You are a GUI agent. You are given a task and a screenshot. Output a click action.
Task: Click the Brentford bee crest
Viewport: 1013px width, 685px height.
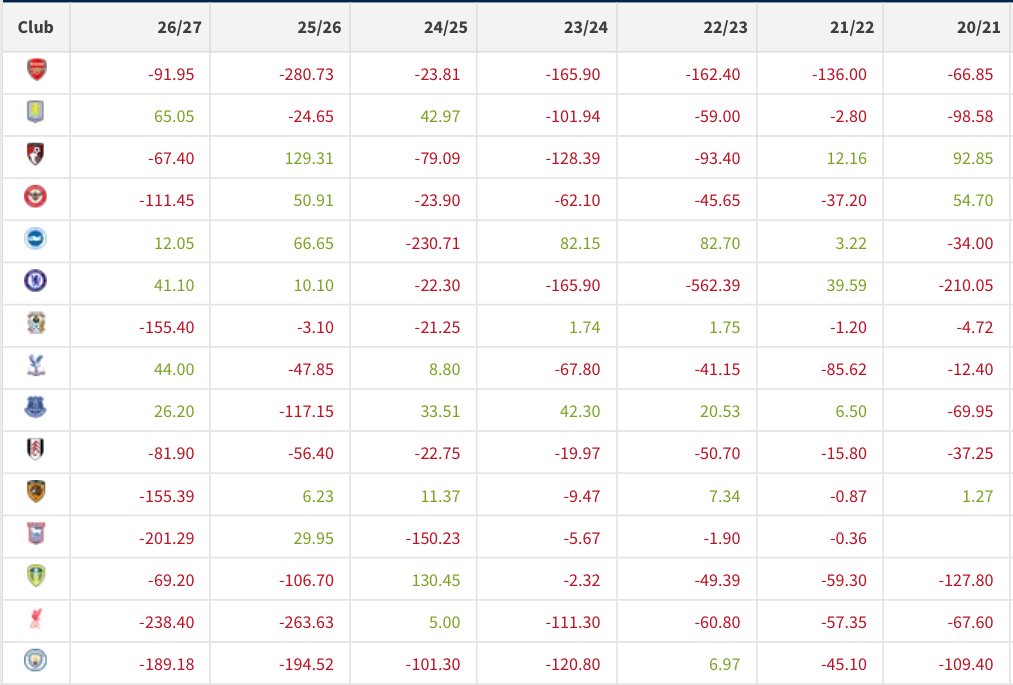coord(36,196)
